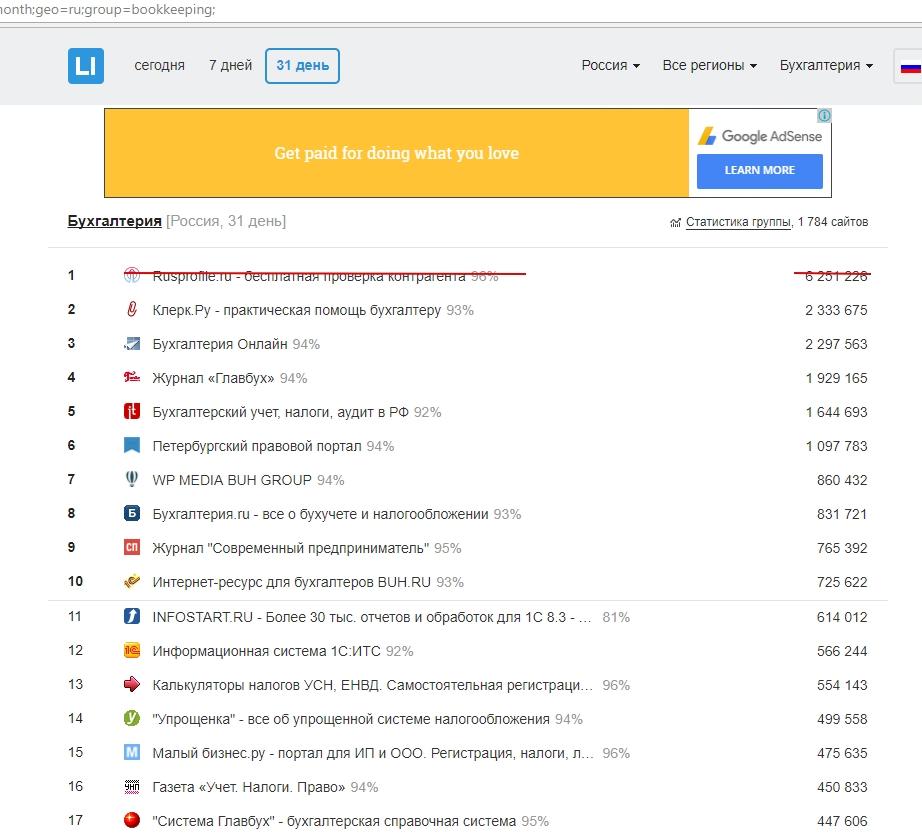Open the Бухгалтерия category dropdown
Image resolution: width=922 pixels, height=834 pixels.
[x=826, y=65]
